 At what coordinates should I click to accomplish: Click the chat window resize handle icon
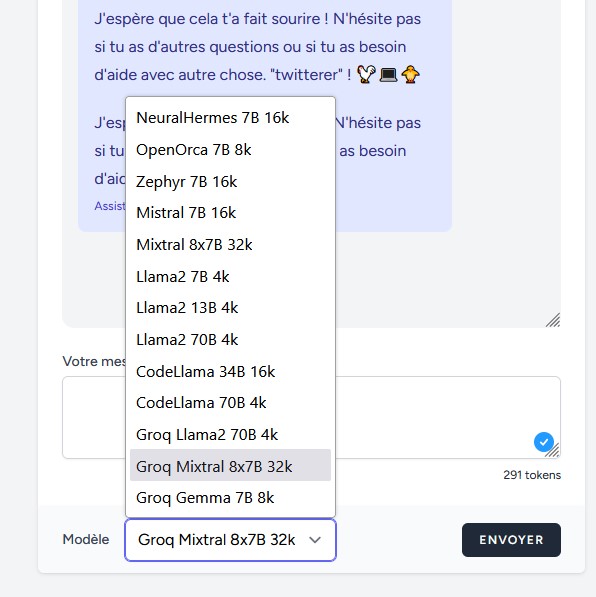click(x=553, y=320)
